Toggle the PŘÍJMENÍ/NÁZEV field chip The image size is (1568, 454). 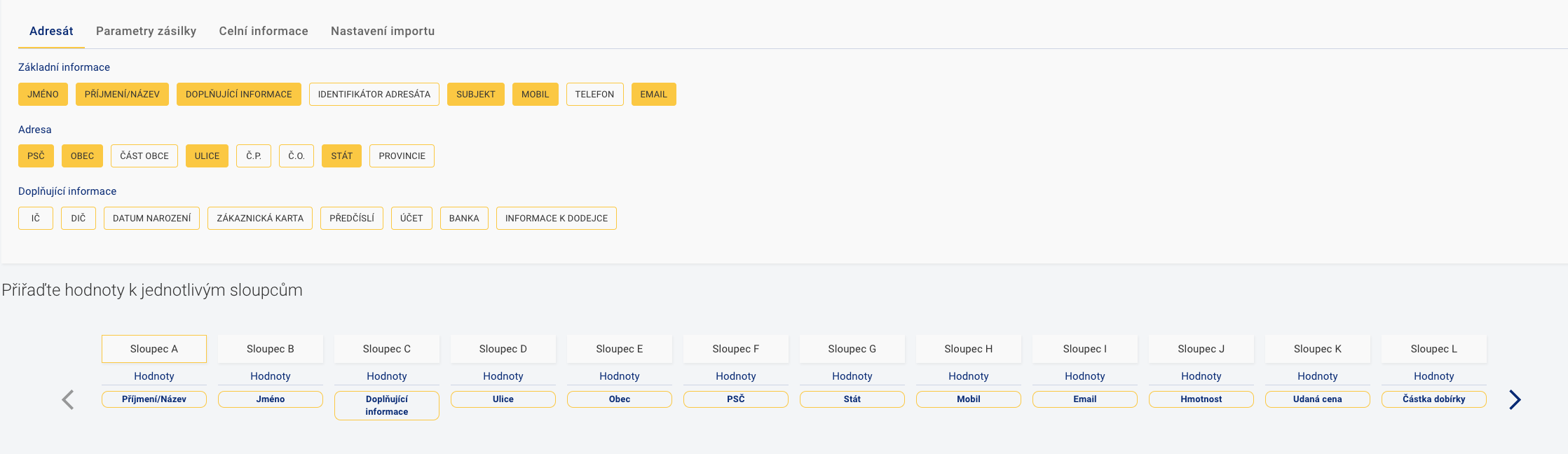[x=122, y=94]
